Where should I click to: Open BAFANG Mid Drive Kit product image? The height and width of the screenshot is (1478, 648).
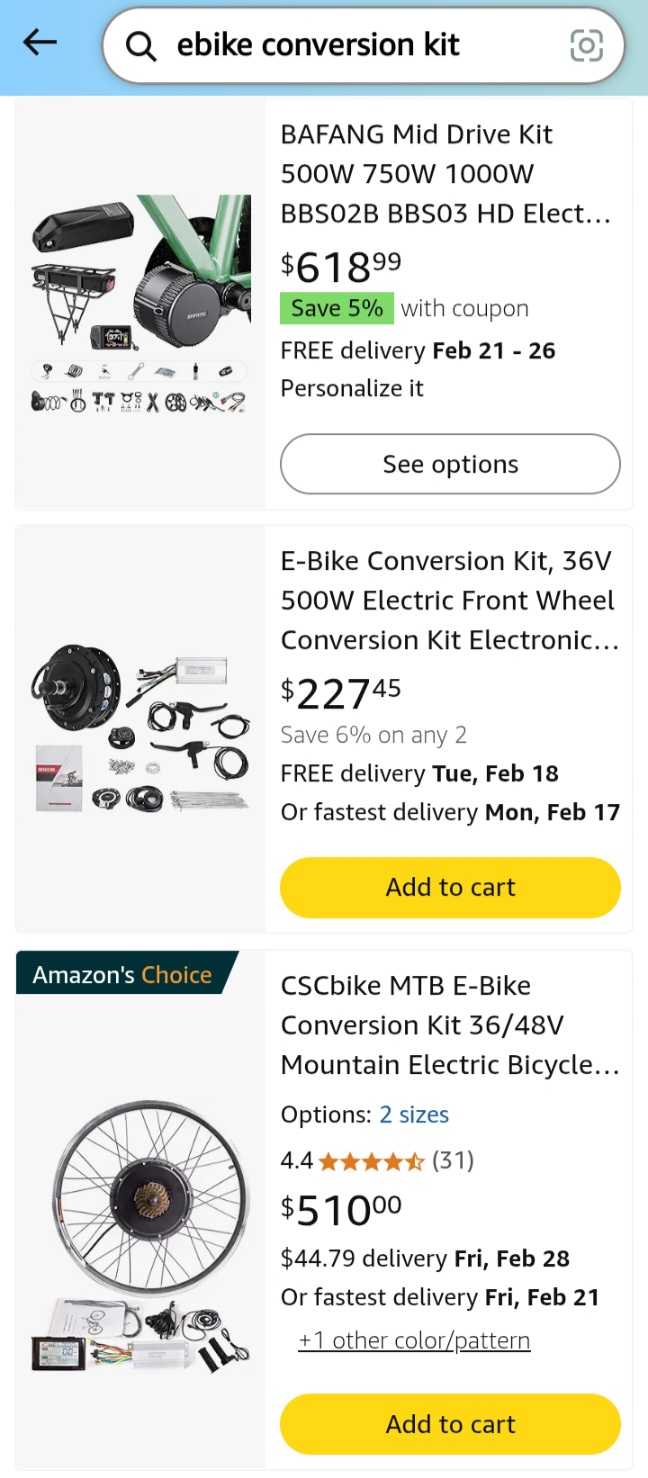point(140,303)
